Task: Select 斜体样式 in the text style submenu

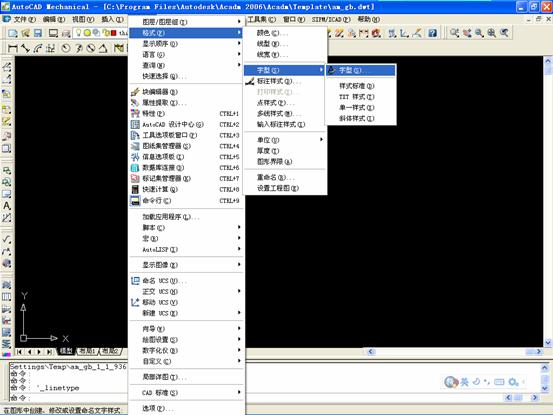Action: tap(360, 118)
